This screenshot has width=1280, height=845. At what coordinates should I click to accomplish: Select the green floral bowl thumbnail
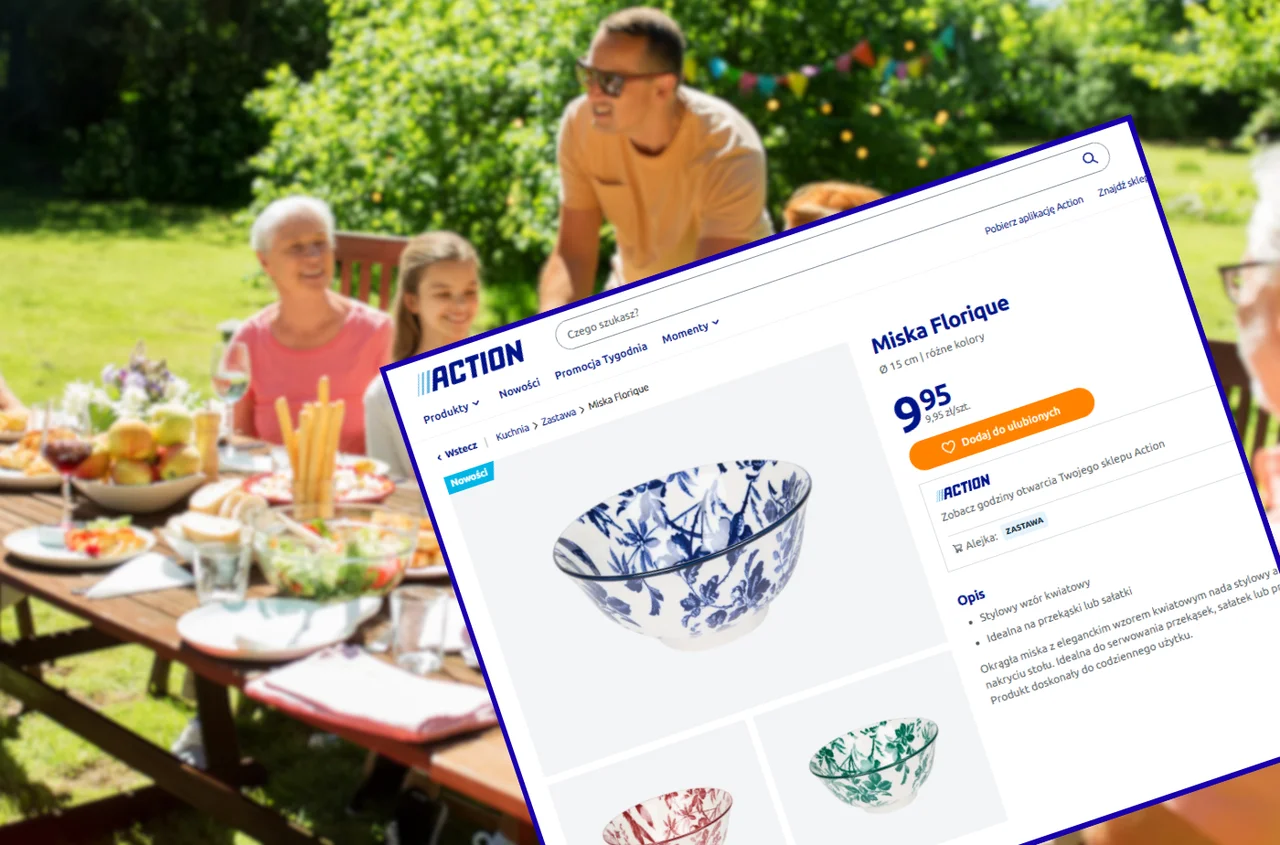875,763
